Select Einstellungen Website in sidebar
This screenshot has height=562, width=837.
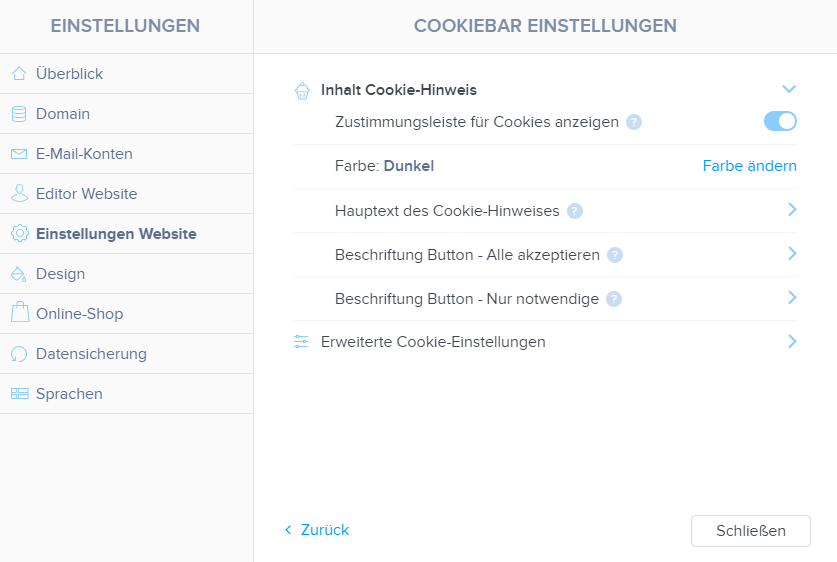[x=116, y=234]
